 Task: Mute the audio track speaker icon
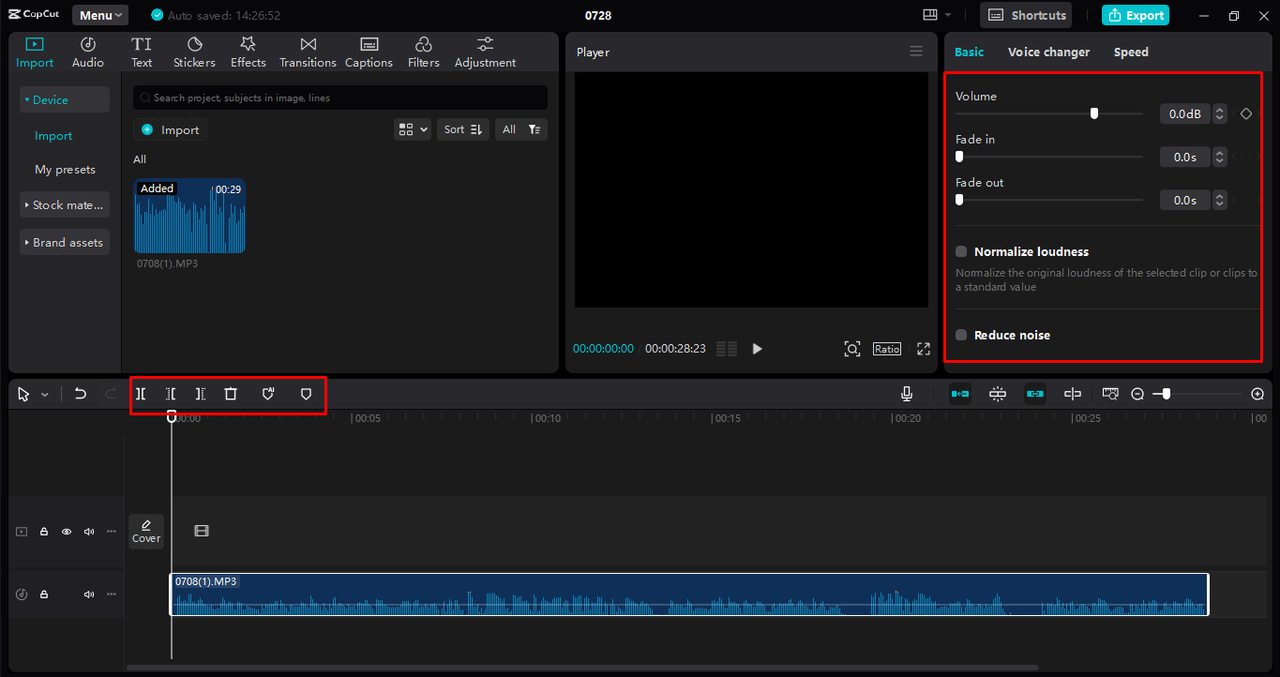89,594
